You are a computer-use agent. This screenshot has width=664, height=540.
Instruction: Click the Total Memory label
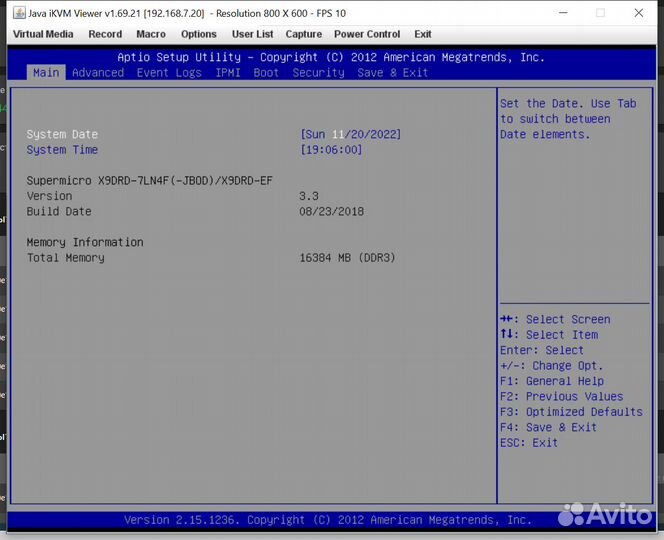(66, 258)
